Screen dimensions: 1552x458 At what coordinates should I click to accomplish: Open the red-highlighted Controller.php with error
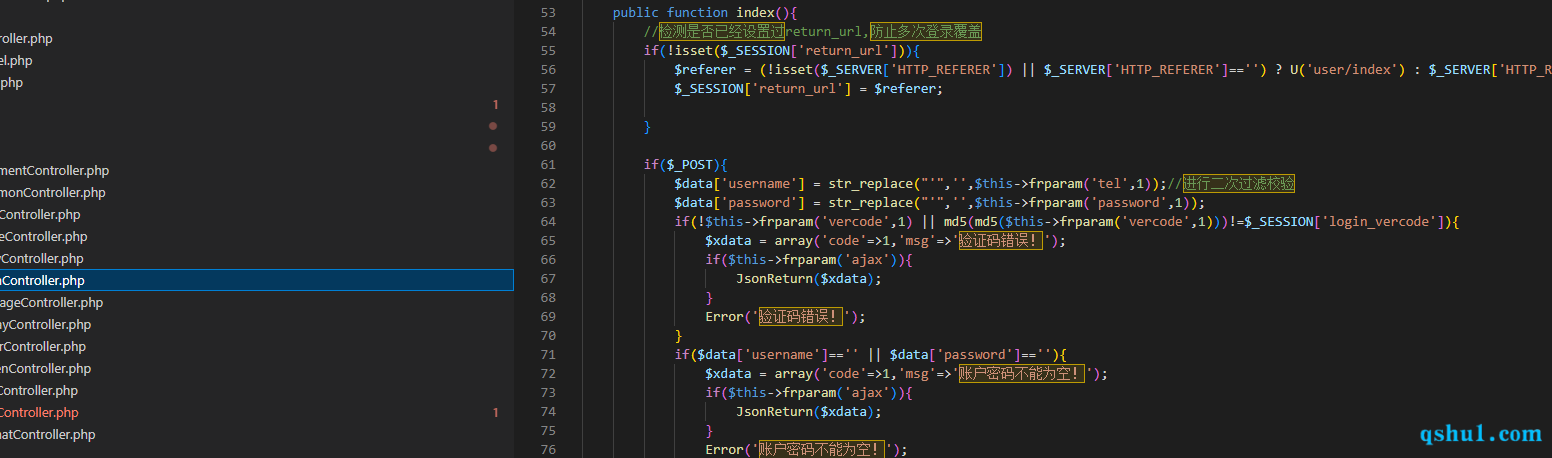pos(39,413)
